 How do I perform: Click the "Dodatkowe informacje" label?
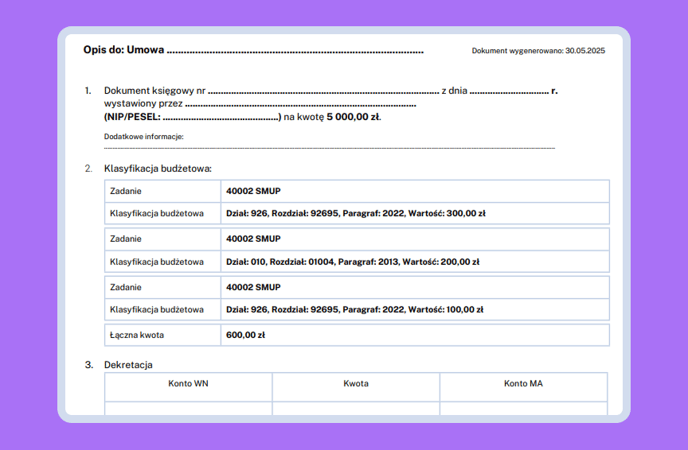144,136
